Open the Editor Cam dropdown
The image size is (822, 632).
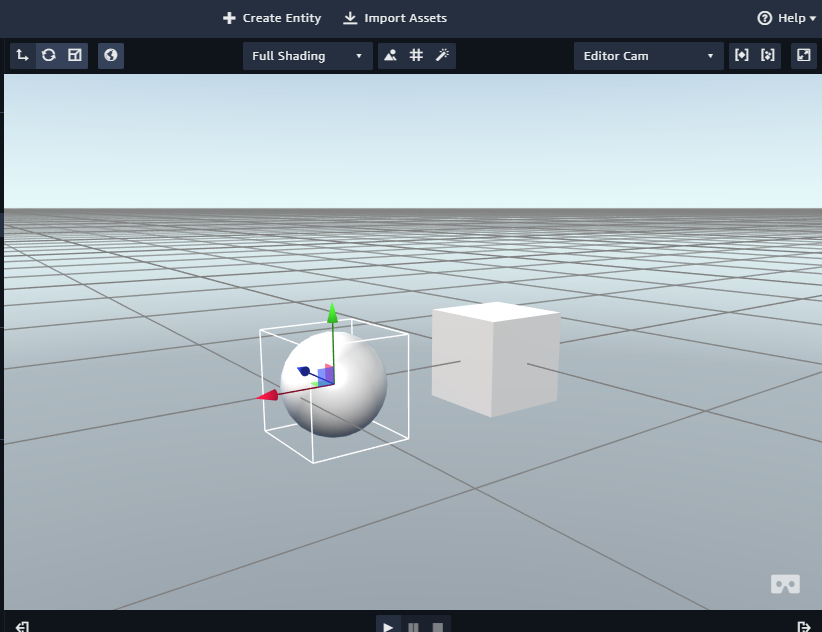[648, 56]
